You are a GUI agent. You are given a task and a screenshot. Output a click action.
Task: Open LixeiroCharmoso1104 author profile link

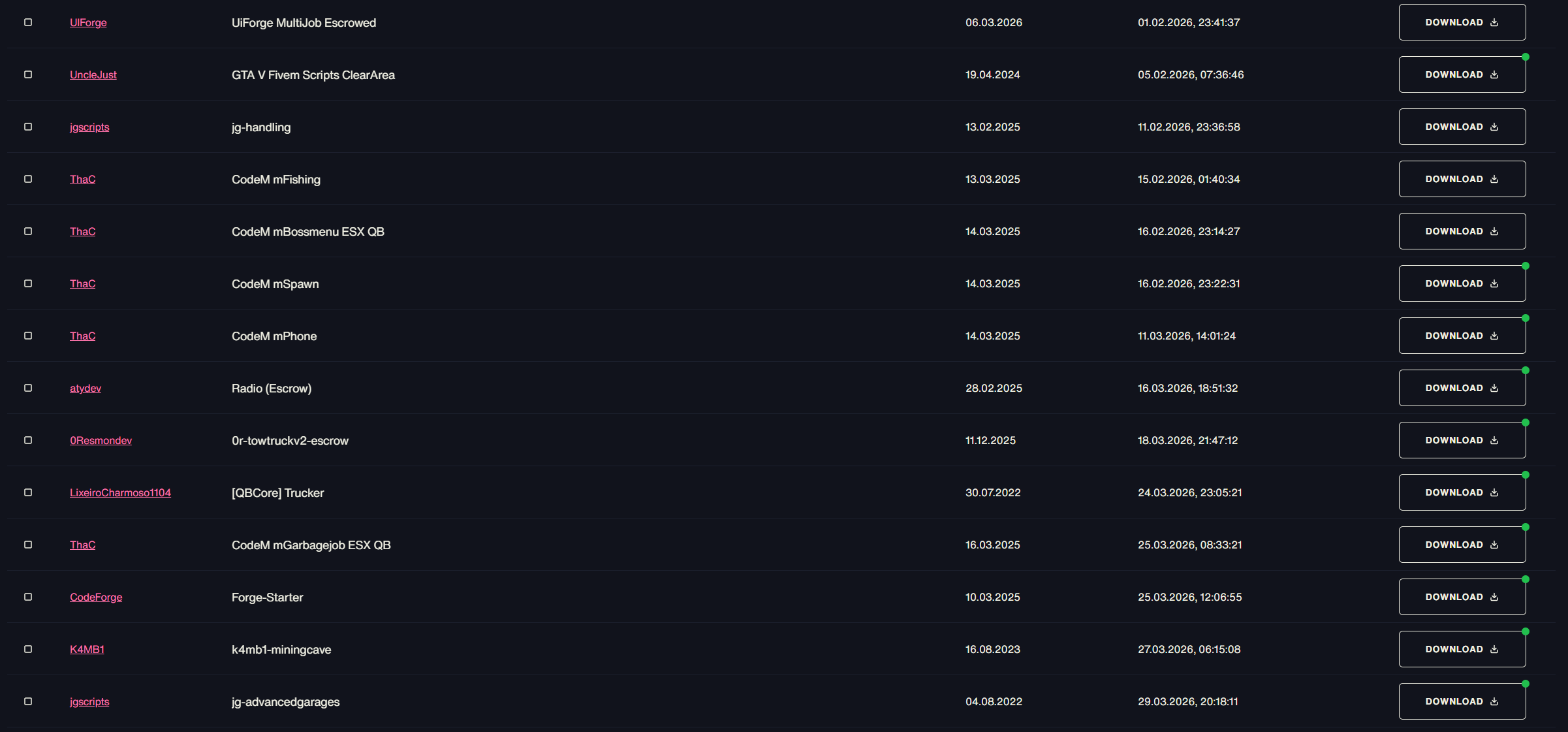click(x=120, y=492)
